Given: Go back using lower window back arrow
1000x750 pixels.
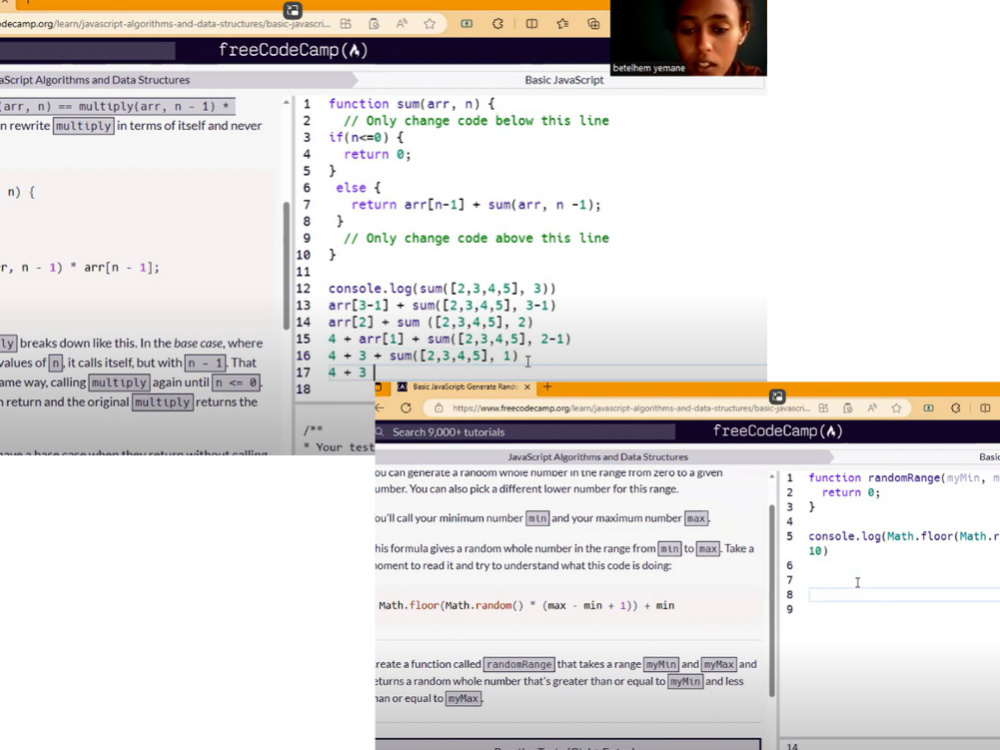Looking at the screenshot, I should tap(380, 408).
